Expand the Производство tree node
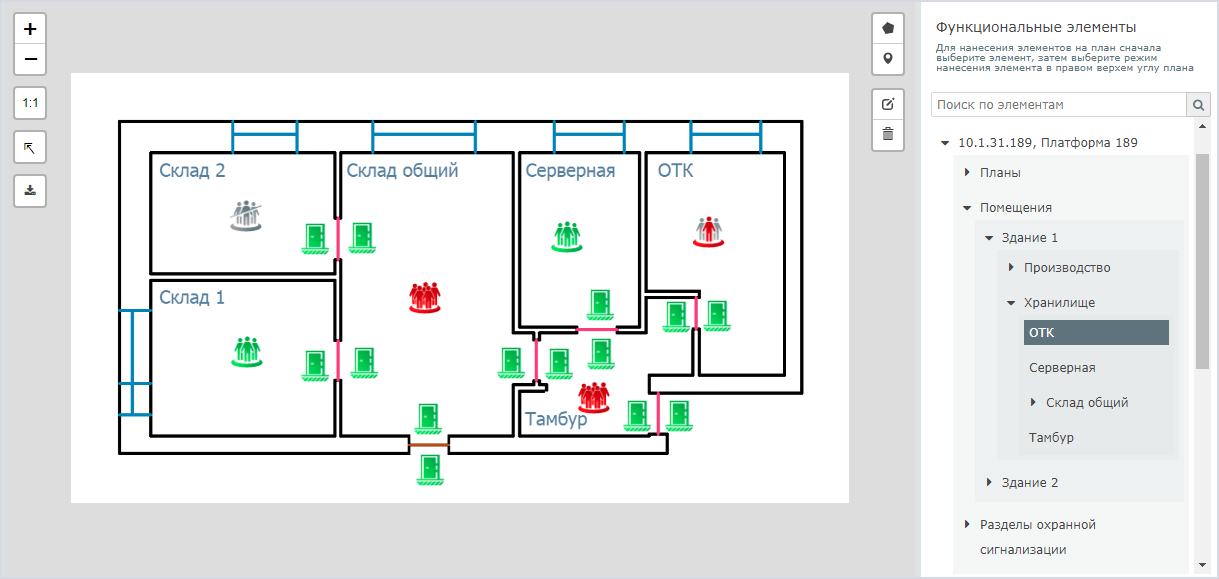This screenshot has height=579, width=1219. (x=1011, y=268)
